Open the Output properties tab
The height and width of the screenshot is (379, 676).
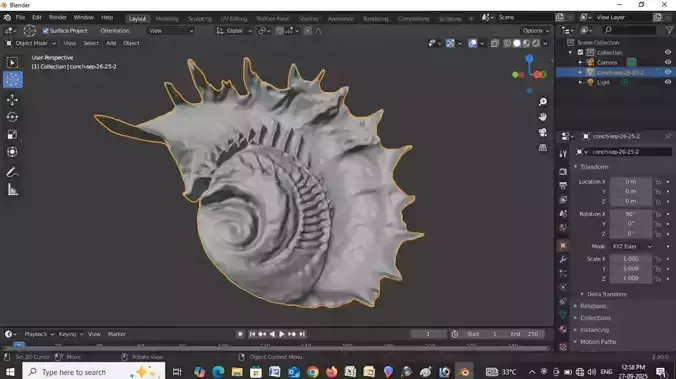point(563,186)
